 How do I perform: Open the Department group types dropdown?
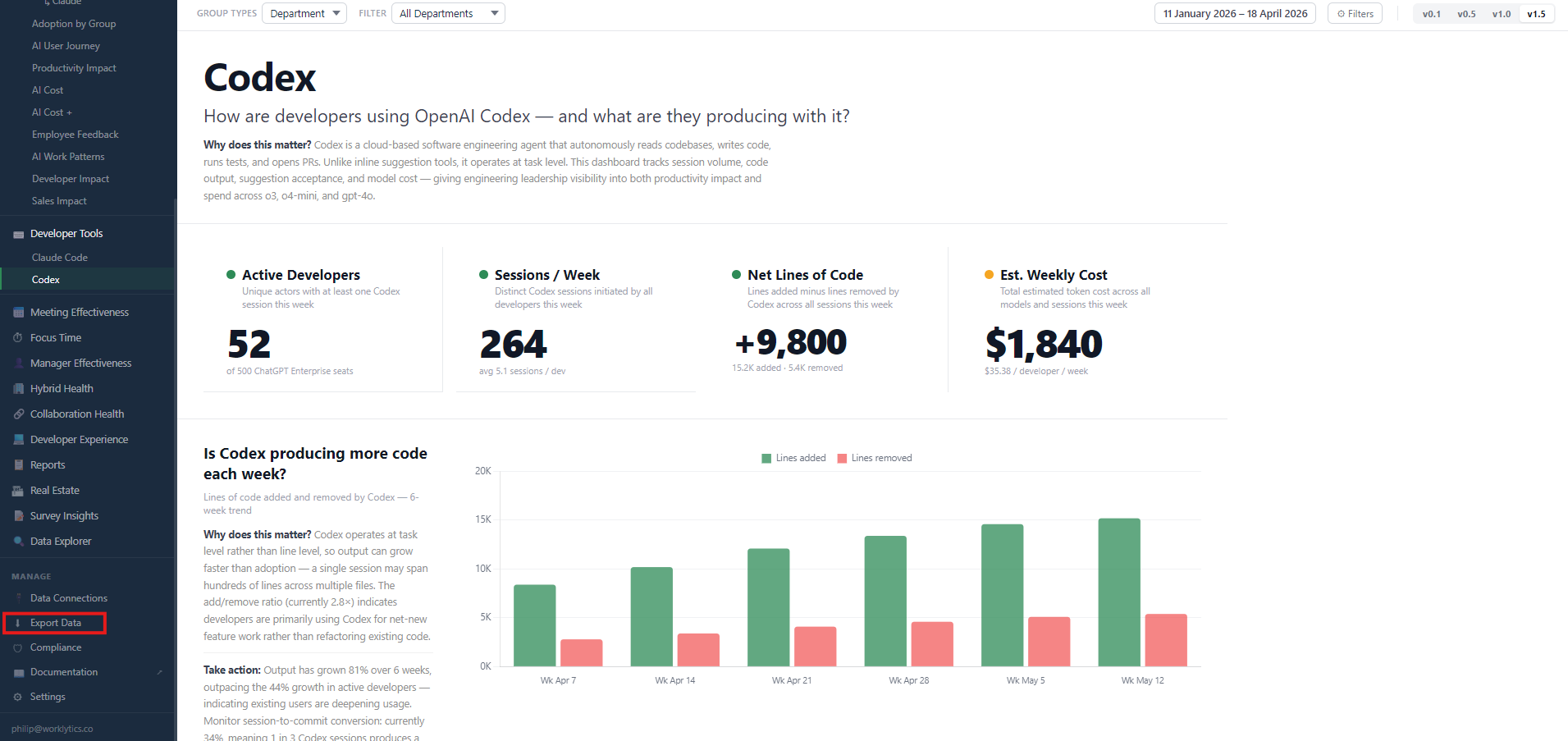(x=304, y=13)
